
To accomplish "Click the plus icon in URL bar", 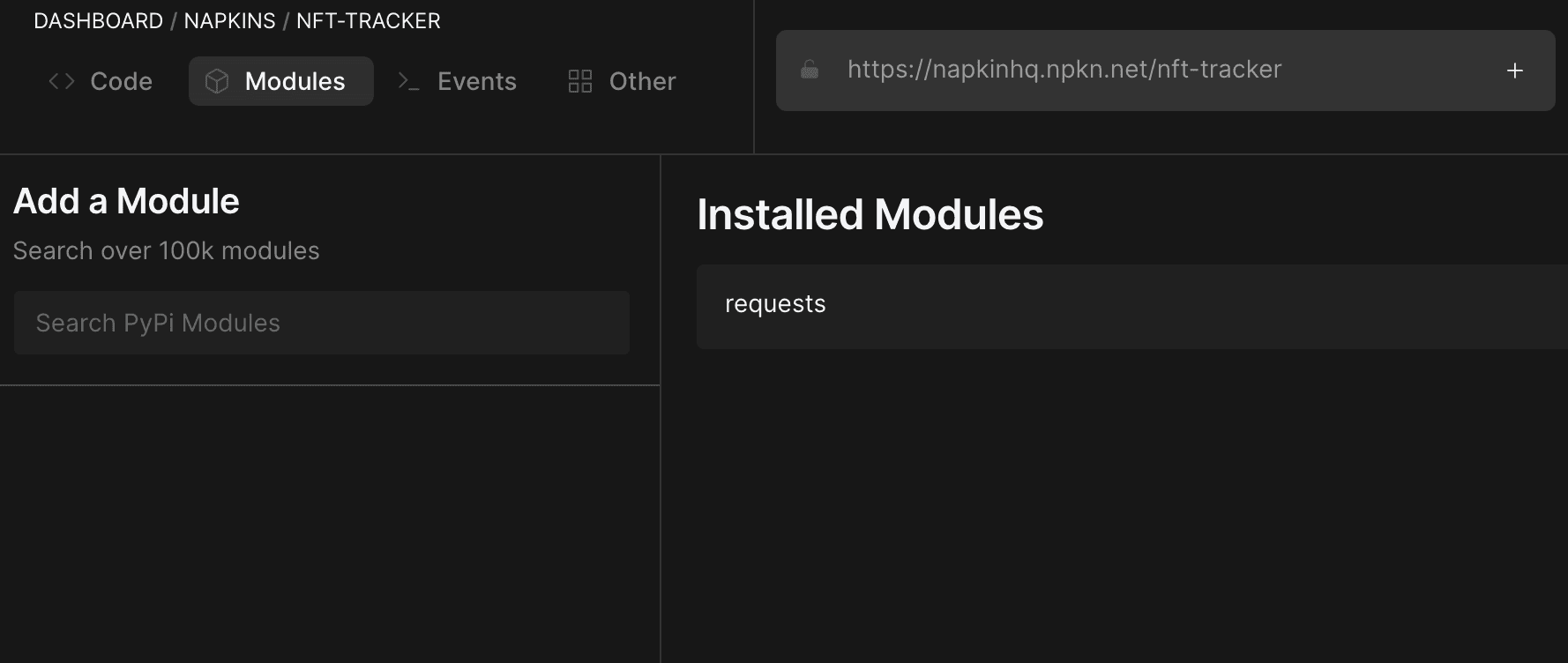I will [1515, 71].
